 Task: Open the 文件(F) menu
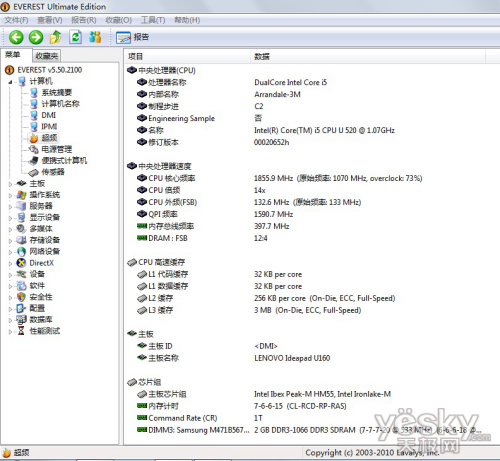click(x=16, y=20)
